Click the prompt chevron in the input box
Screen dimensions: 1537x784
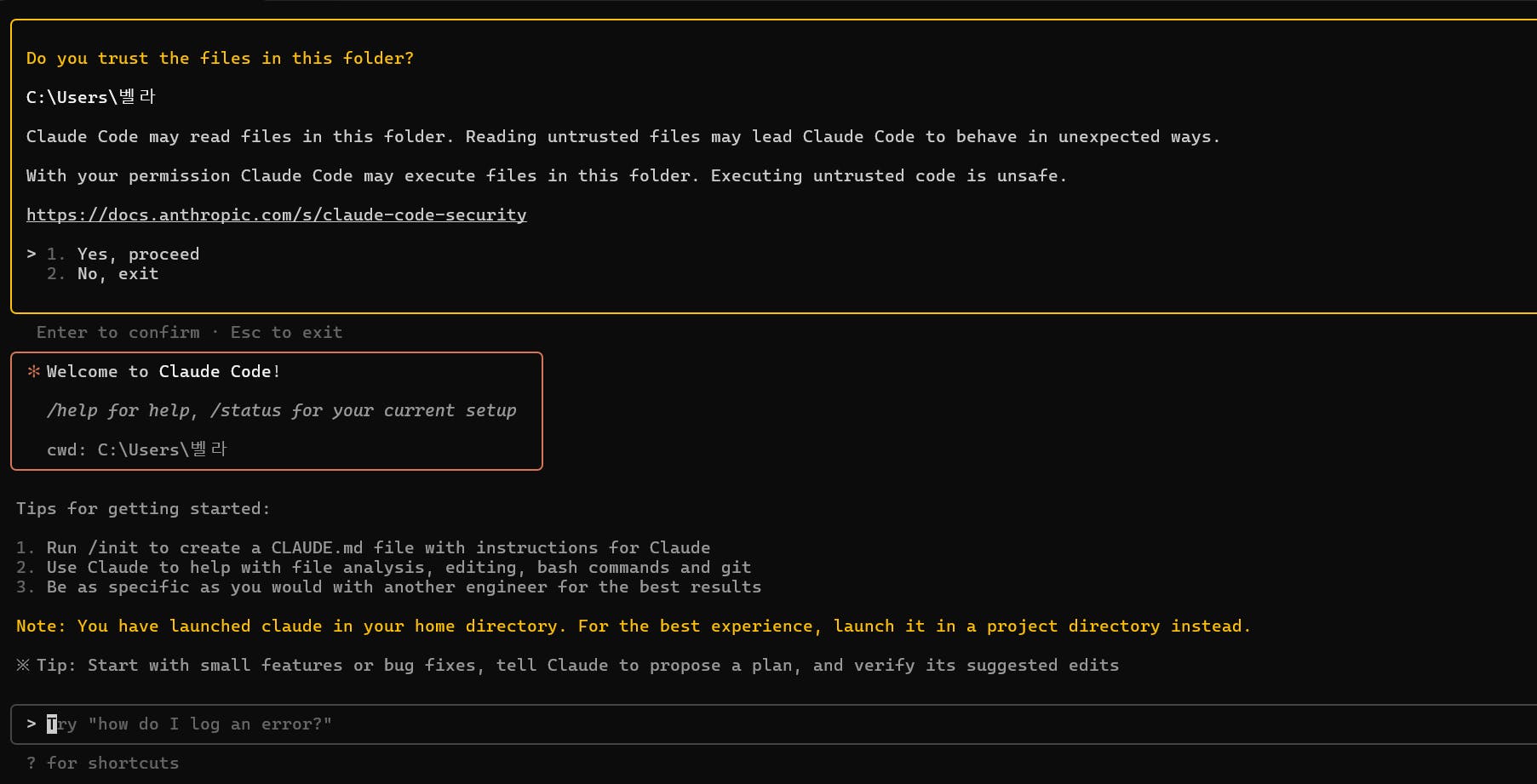pos(32,724)
